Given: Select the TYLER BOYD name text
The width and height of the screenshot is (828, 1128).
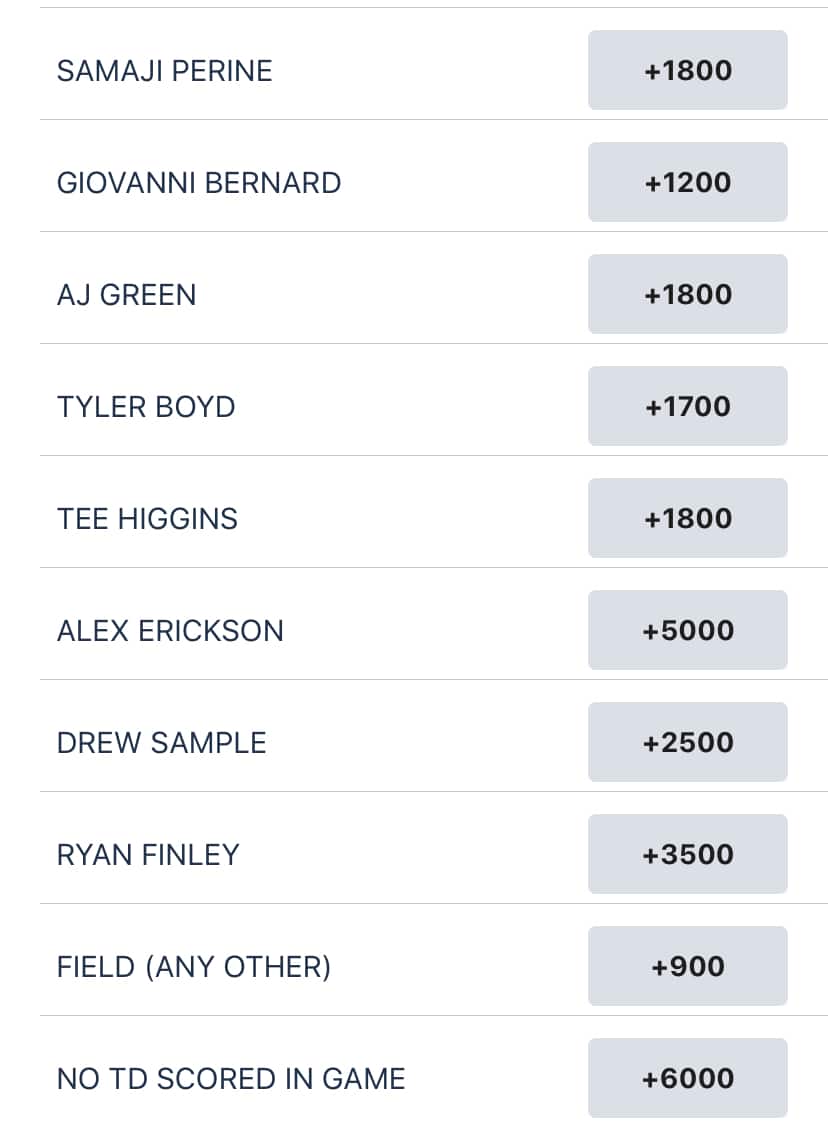Looking at the screenshot, I should (x=146, y=407).
